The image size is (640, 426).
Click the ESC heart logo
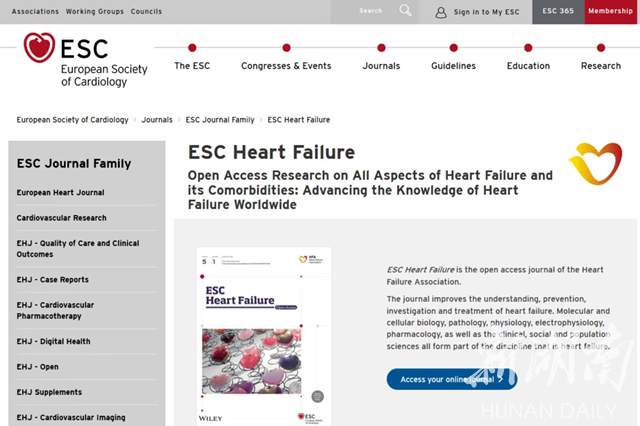(x=40, y=49)
